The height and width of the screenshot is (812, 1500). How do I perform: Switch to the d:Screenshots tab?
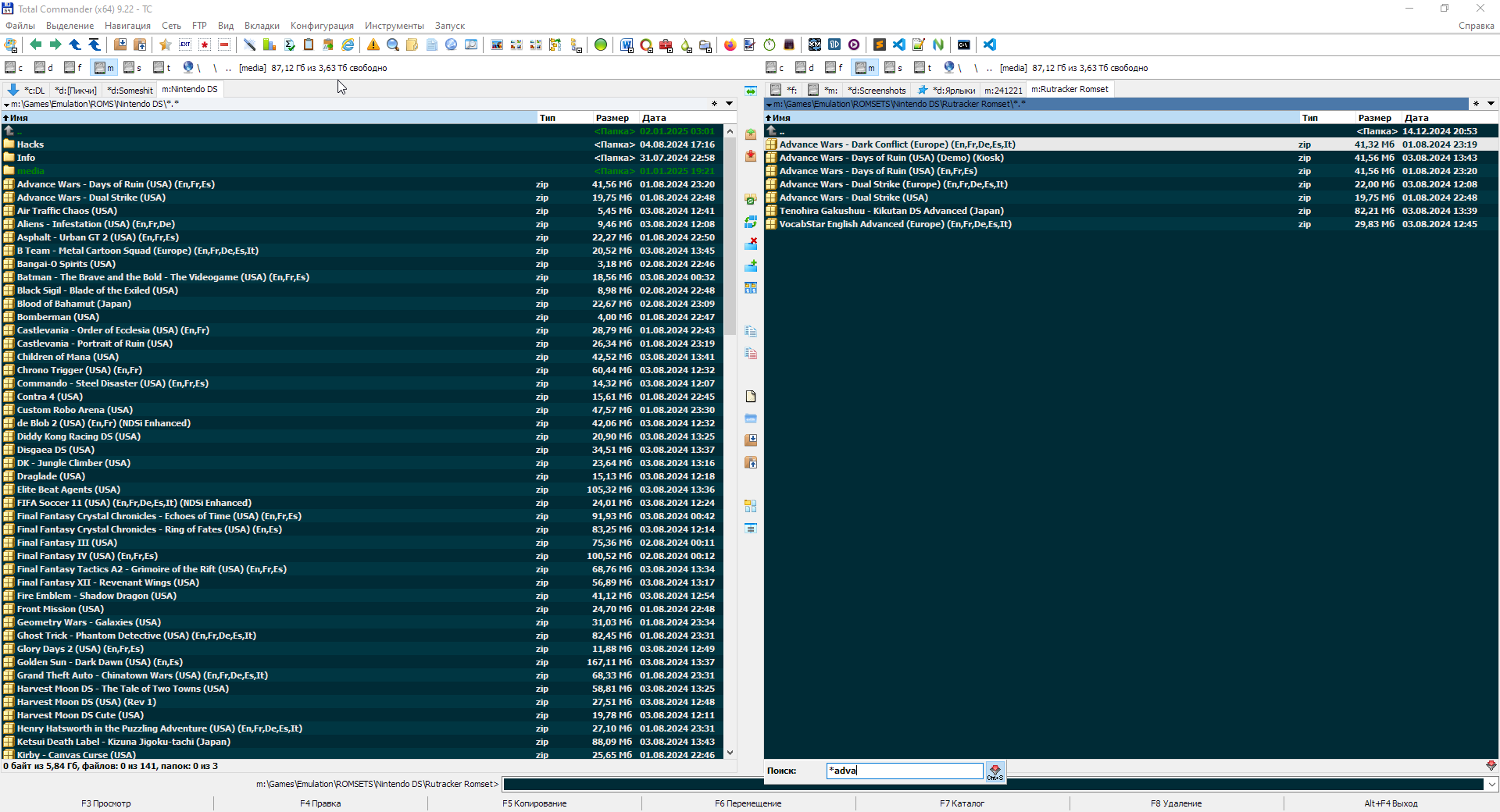[x=877, y=90]
